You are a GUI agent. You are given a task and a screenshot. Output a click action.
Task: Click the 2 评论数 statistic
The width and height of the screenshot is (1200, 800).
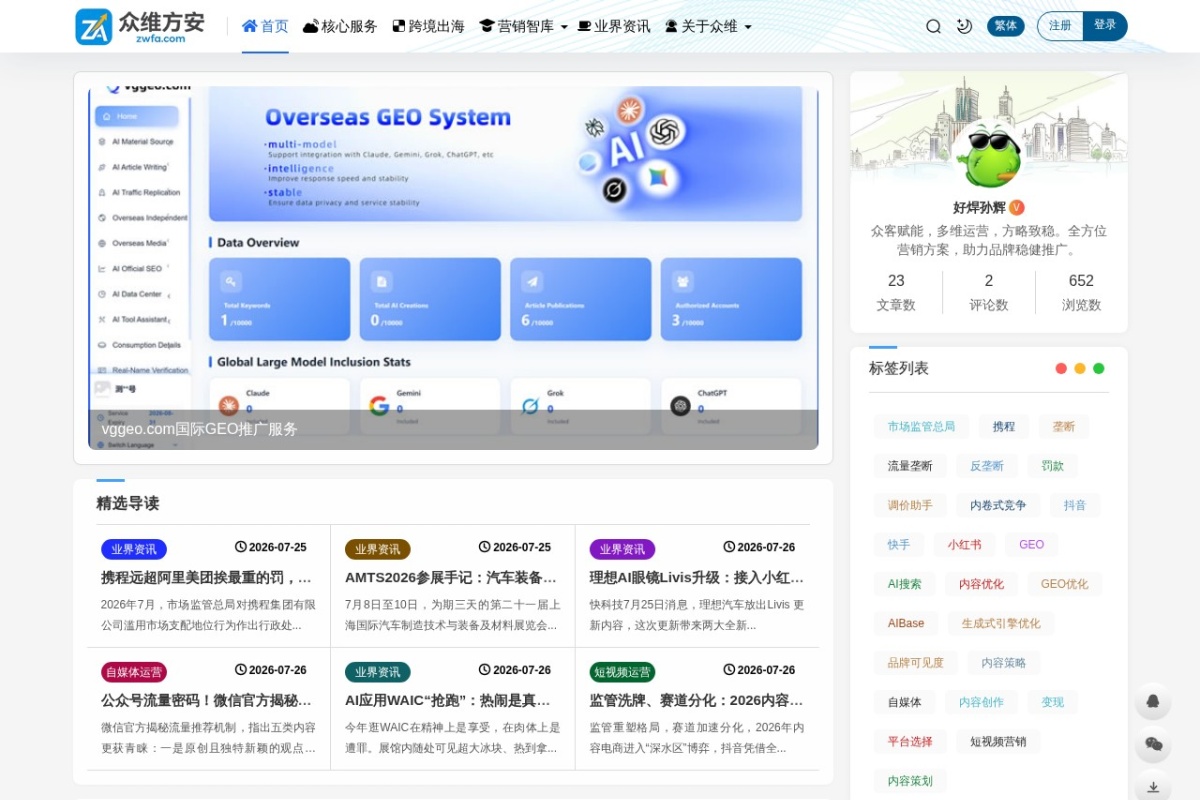point(989,292)
